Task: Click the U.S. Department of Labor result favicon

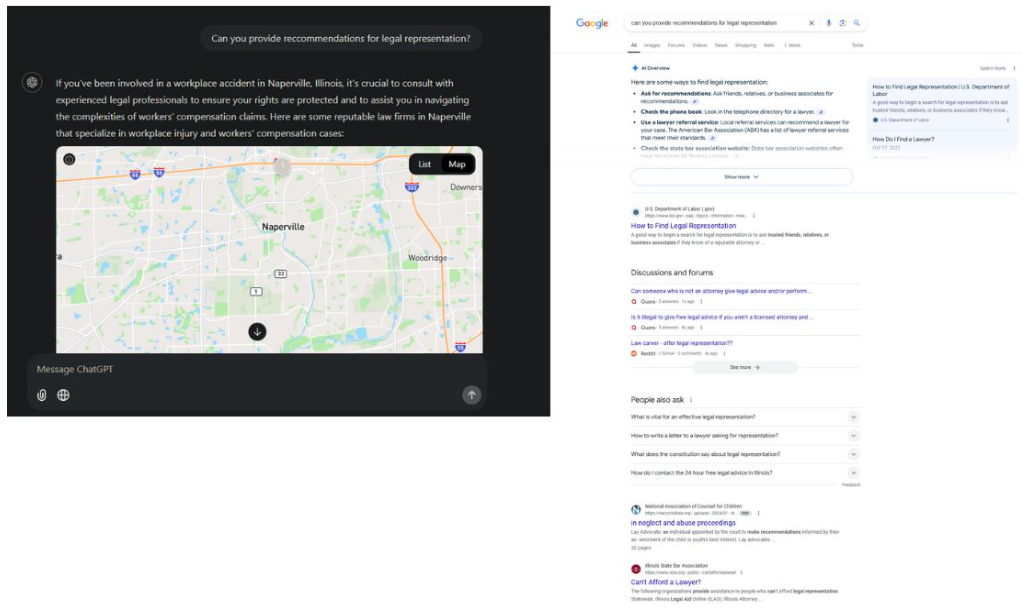Action: click(636, 212)
